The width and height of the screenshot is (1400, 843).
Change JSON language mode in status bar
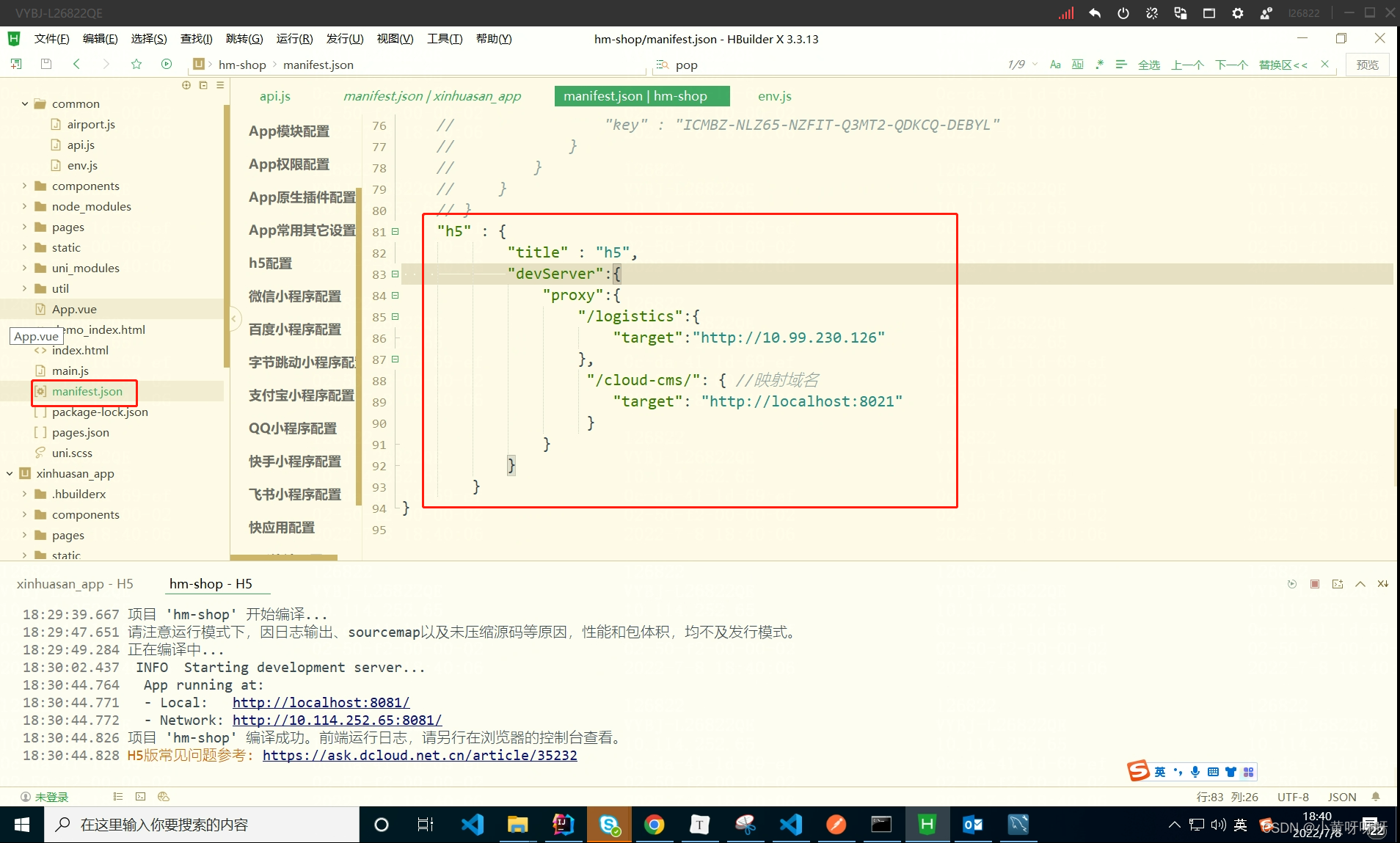(x=1342, y=797)
